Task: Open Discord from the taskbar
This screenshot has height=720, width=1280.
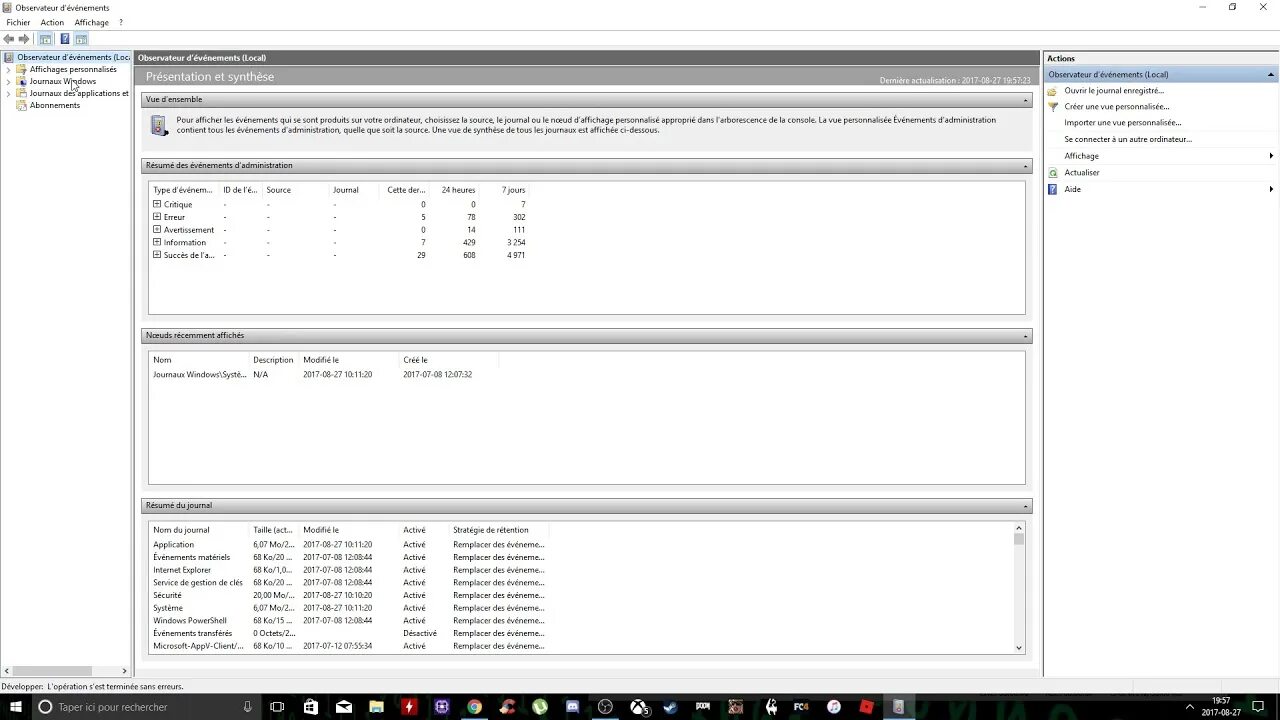Action: (572, 706)
